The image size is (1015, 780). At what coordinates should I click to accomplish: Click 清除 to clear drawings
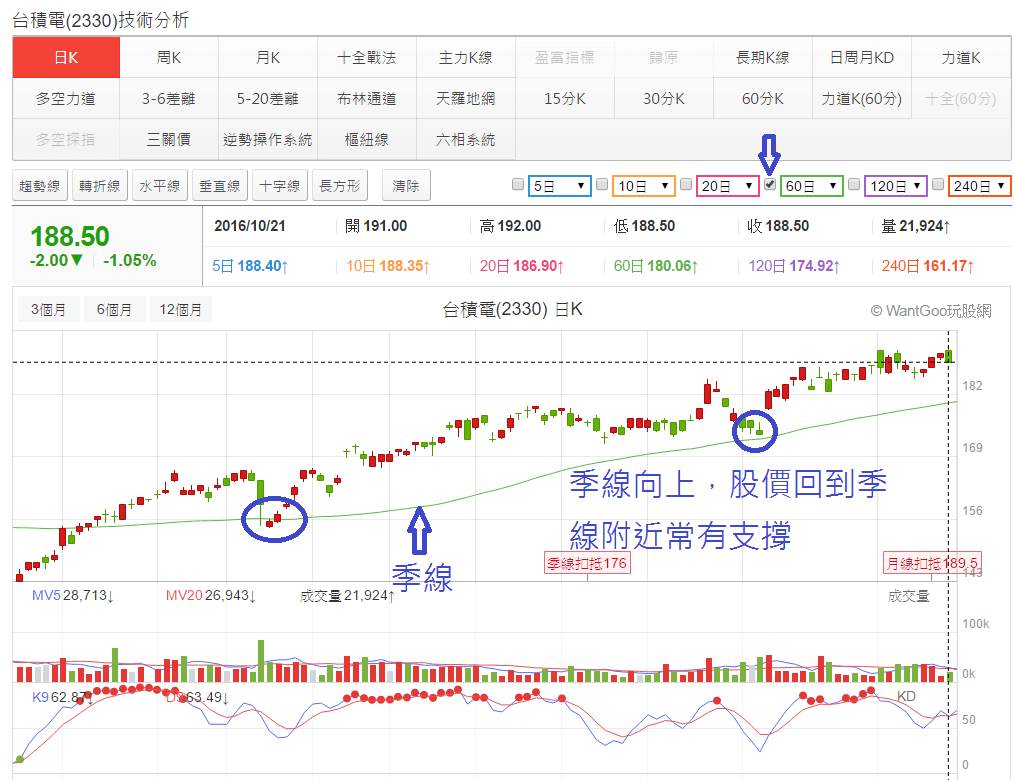[x=405, y=185]
